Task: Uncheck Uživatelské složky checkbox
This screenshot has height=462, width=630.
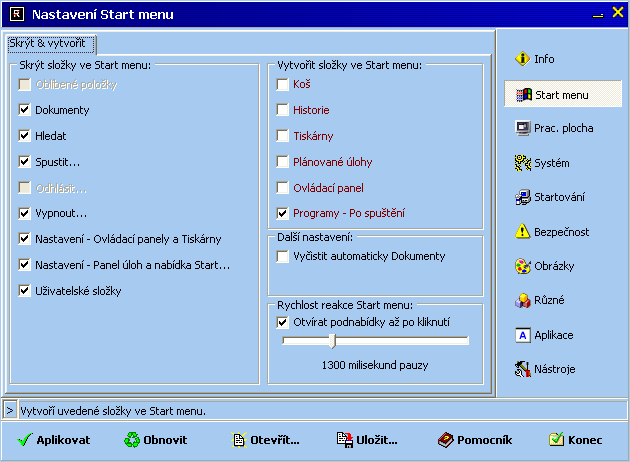Action: (x=25, y=290)
